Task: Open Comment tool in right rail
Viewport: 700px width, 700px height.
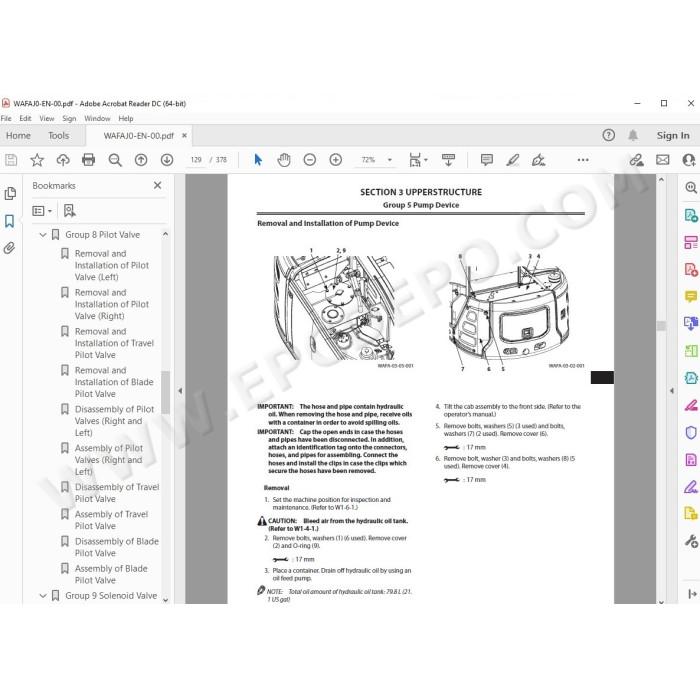Action: [691, 296]
